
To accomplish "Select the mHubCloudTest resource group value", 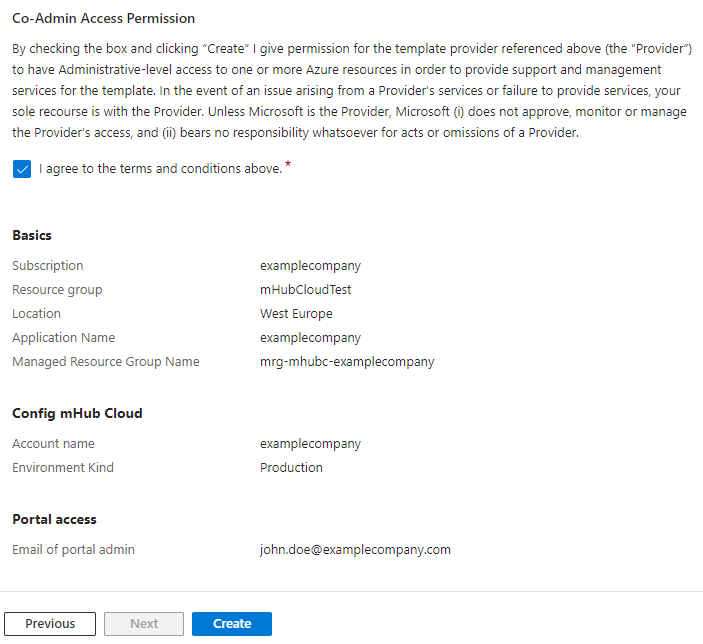I will (305, 290).
